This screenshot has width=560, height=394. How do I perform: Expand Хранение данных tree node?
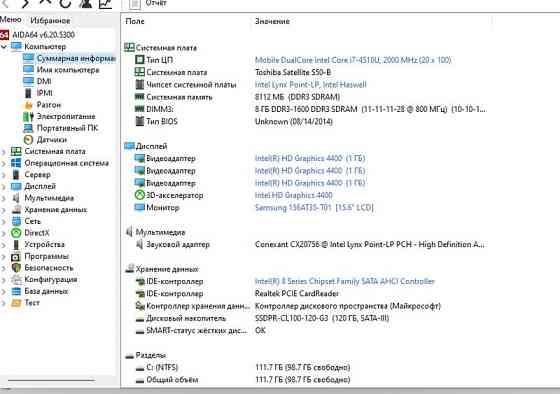(x=4, y=210)
